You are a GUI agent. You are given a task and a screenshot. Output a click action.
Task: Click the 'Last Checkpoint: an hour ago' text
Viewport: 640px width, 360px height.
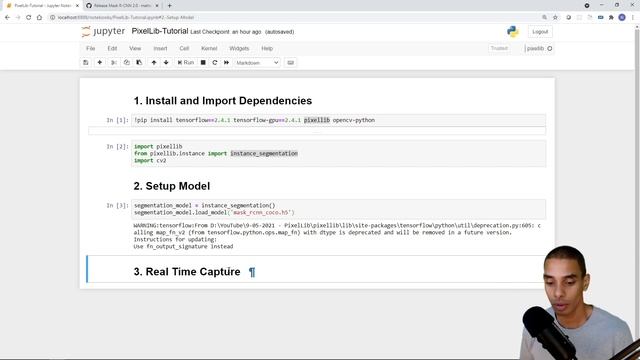click(x=226, y=32)
